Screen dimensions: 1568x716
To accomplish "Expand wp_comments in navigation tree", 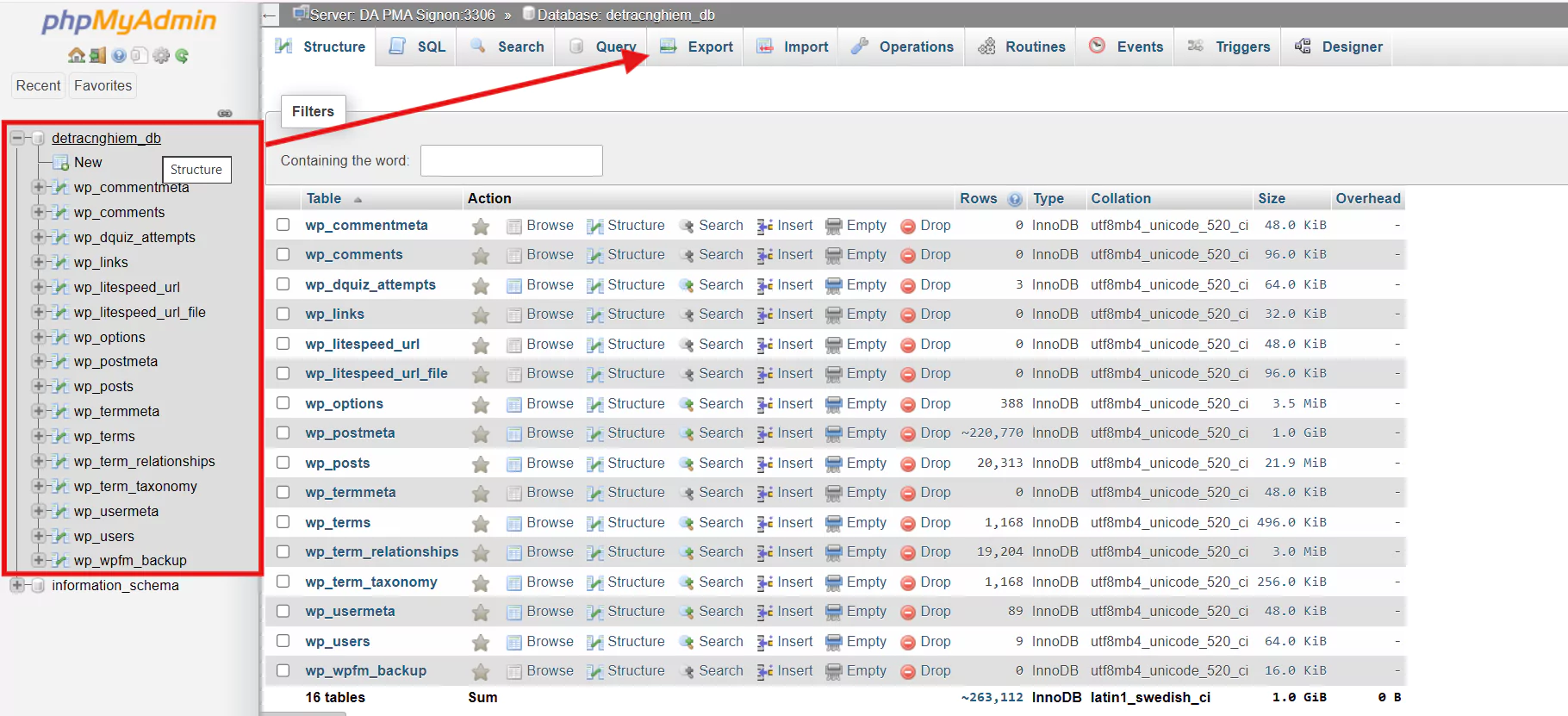I will 38,212.
